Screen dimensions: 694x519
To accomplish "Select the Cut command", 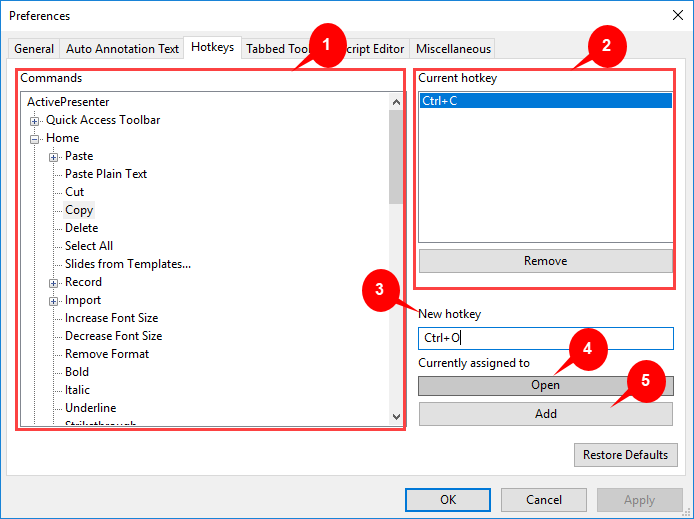I will [x=74, y=192].
